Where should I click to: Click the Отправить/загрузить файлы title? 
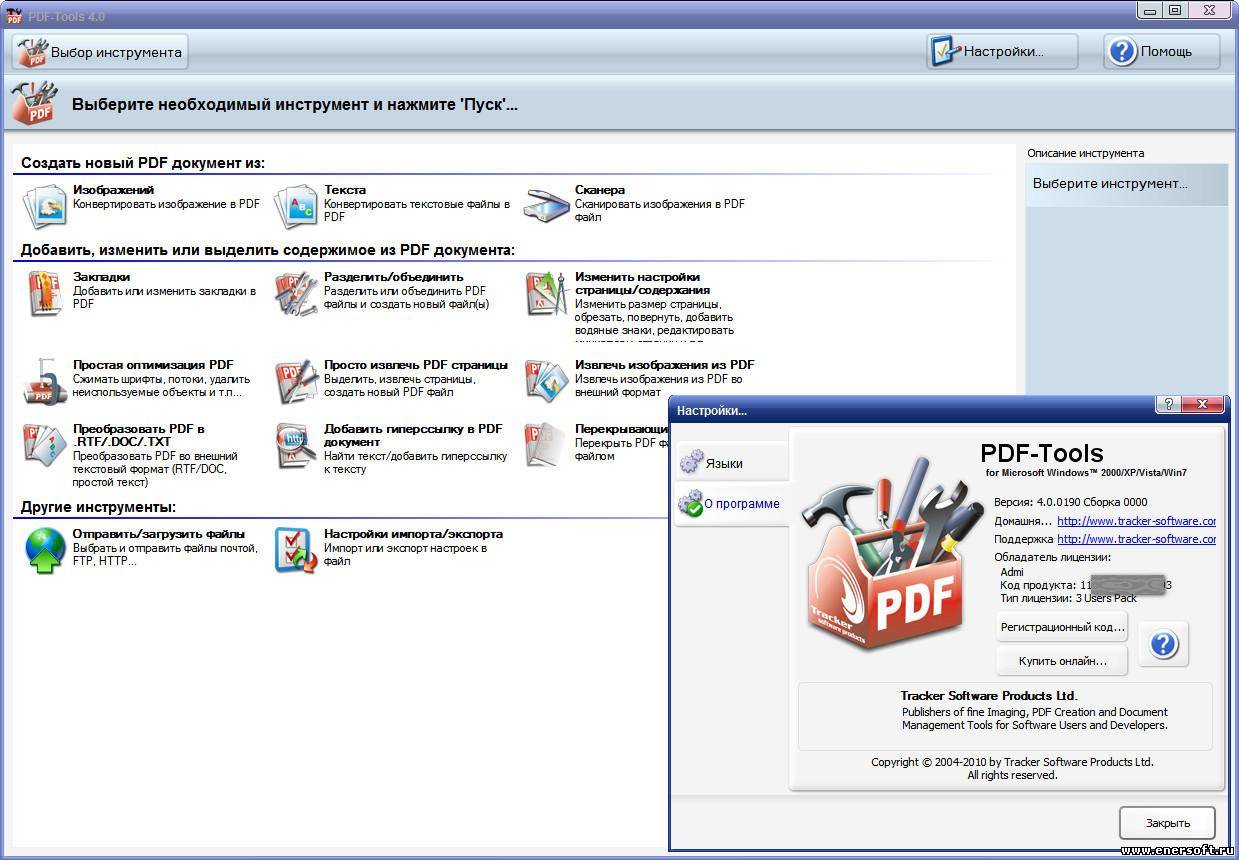159,534
